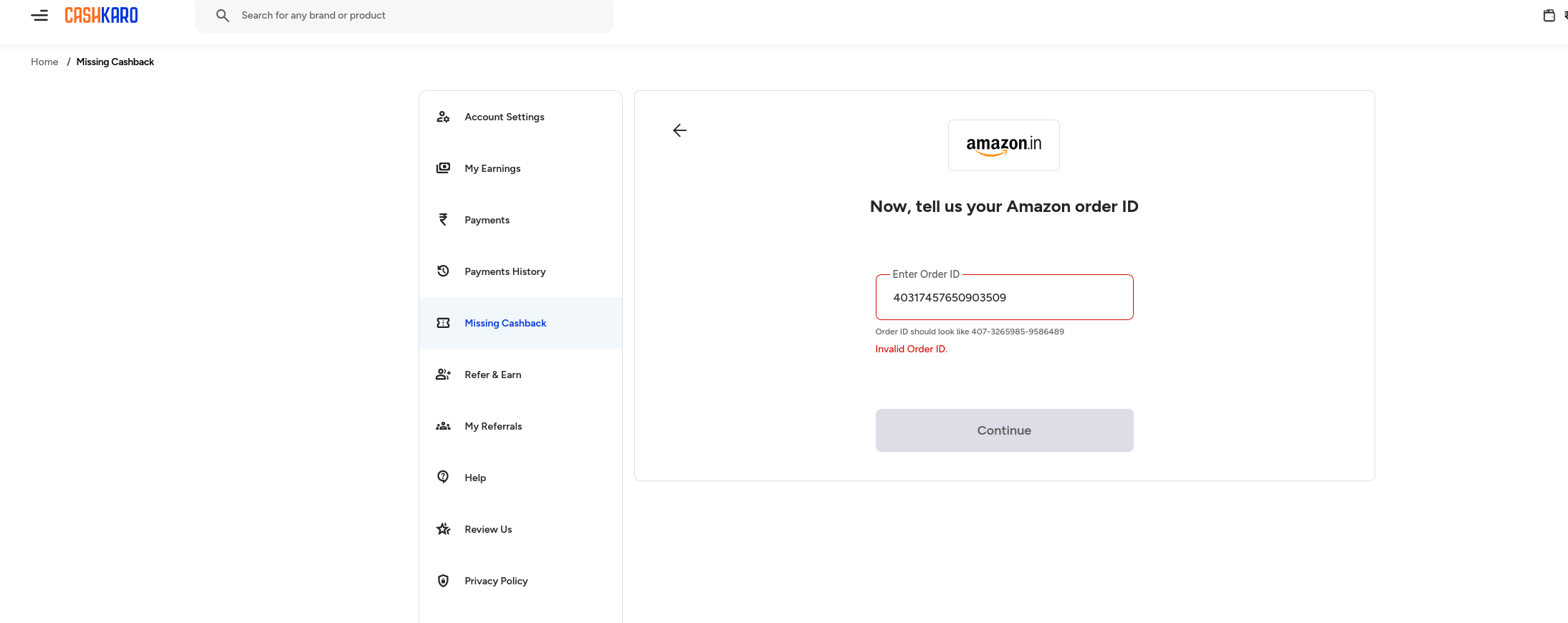Go back using the left arrow
Screen dimensions: 1568x623
click(x=680, y=130)
